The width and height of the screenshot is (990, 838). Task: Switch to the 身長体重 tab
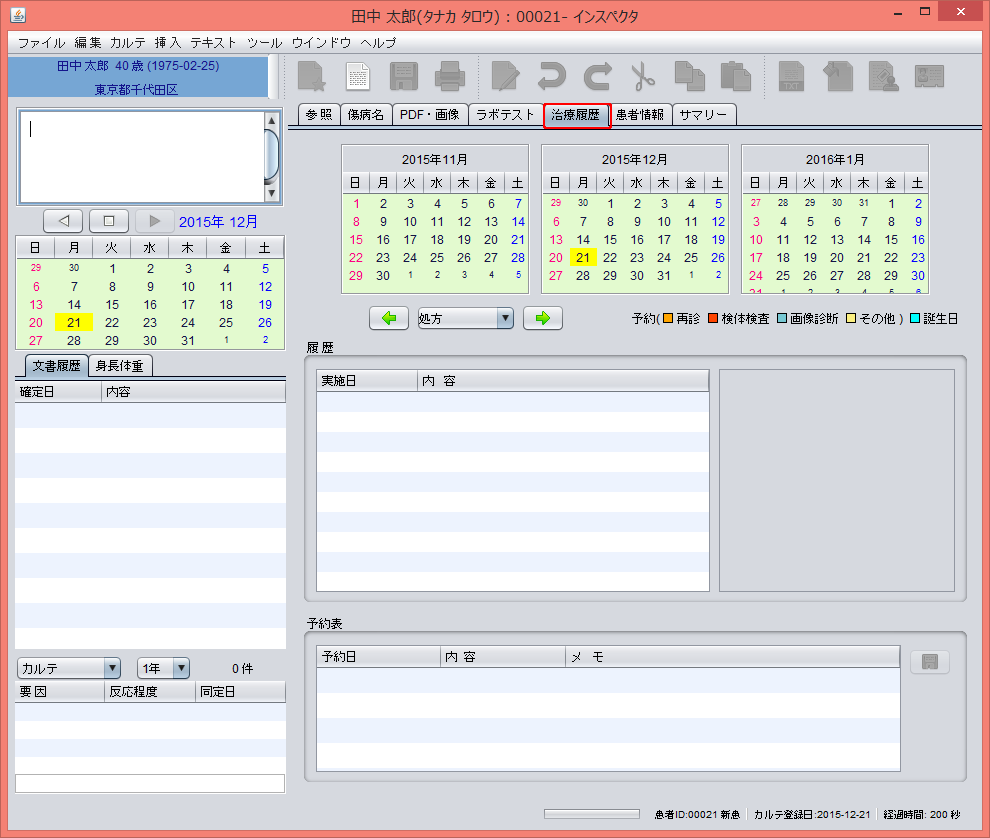pos(119,366)
